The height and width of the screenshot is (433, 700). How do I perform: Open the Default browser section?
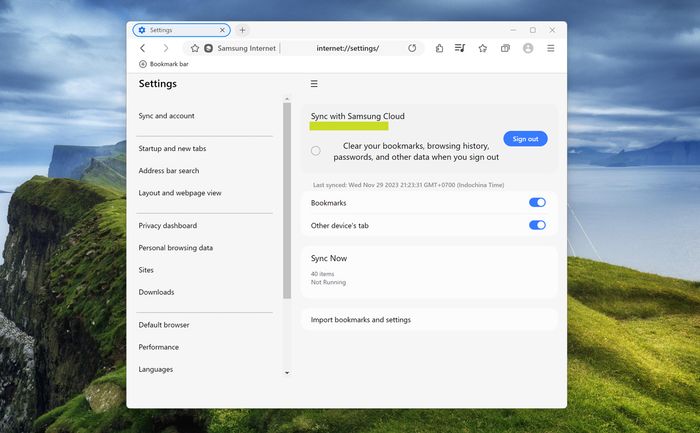[164, 325]
